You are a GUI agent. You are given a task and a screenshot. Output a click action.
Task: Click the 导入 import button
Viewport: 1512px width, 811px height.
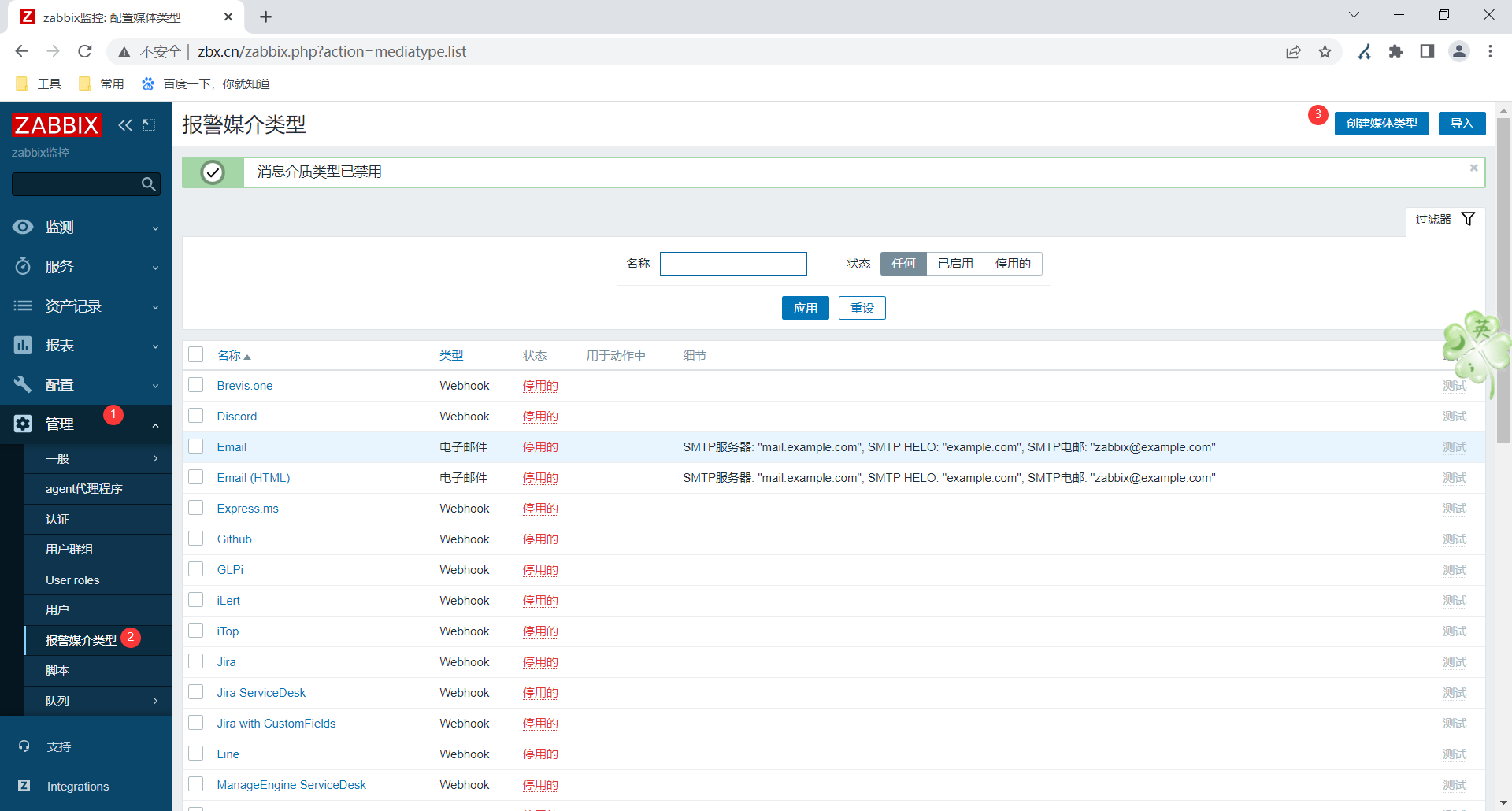pyautogui.click(x=1462, y=124)
